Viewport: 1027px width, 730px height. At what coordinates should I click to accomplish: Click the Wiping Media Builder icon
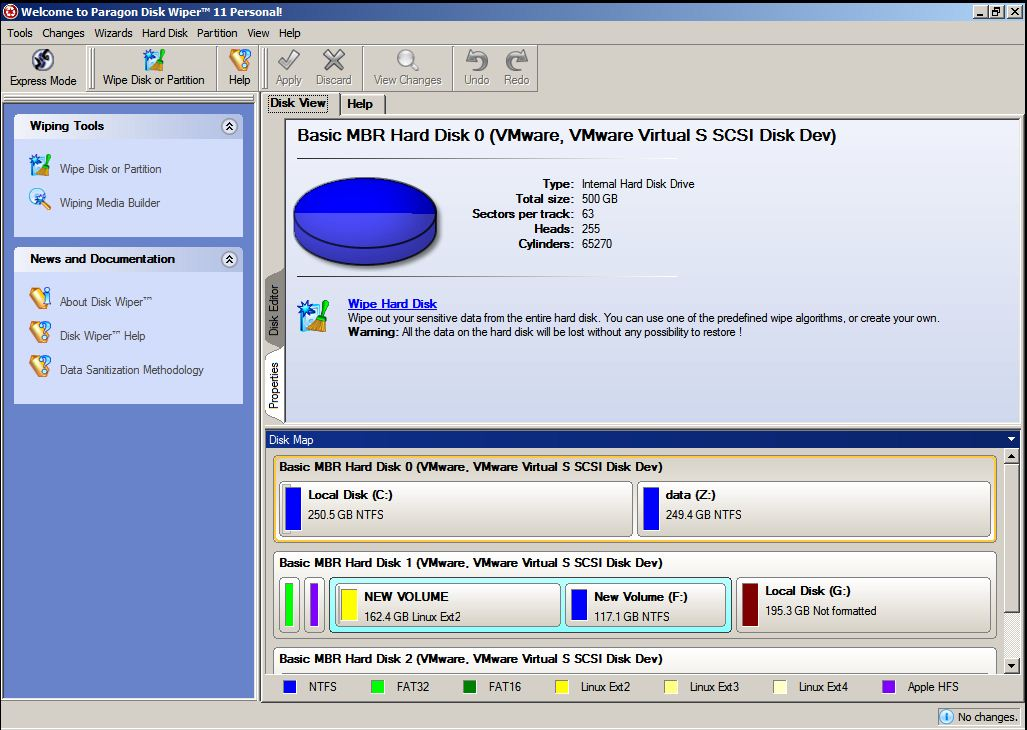pos(40,200)
